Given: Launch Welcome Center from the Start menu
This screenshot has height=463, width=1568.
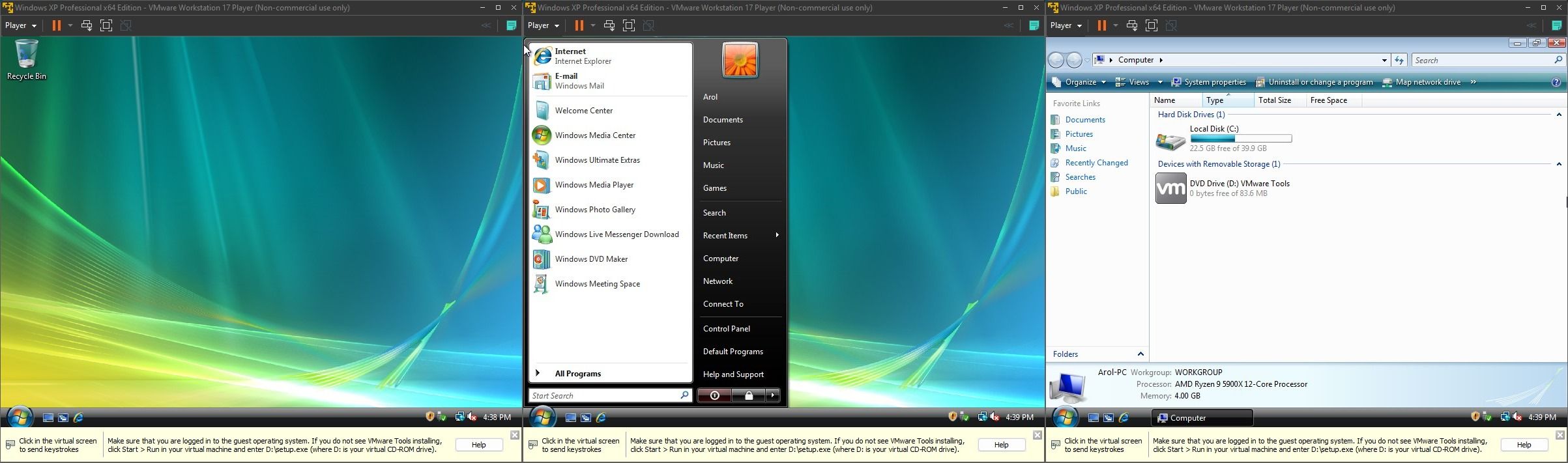Looking at the screenshot, I should pos(609,111).
